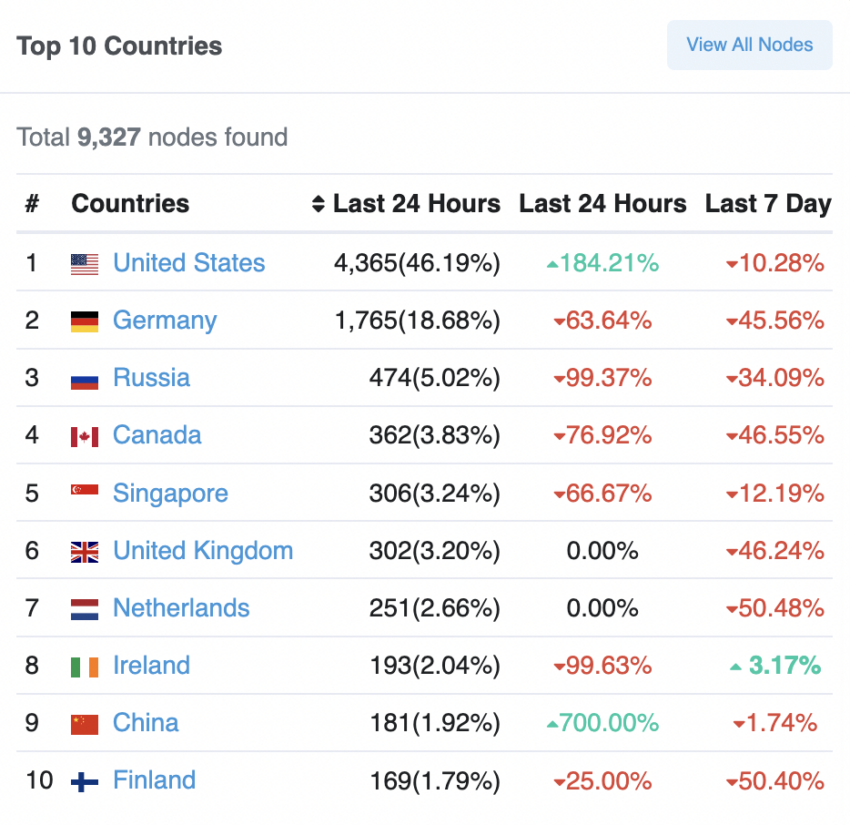850x825 pixels.
Task: Select the United Kingdom link
Action: pos(203,550)
